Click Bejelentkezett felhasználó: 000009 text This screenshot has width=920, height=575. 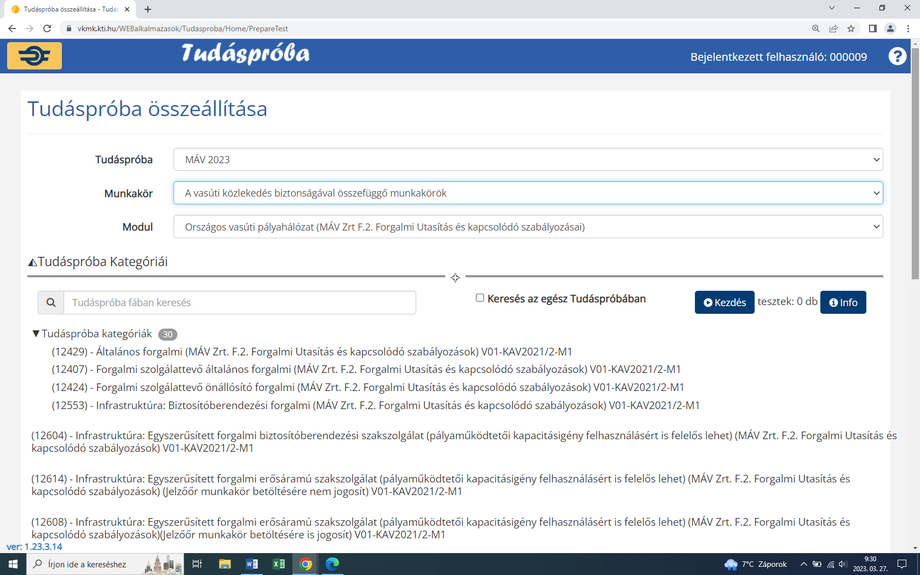(x=779, y=57)
